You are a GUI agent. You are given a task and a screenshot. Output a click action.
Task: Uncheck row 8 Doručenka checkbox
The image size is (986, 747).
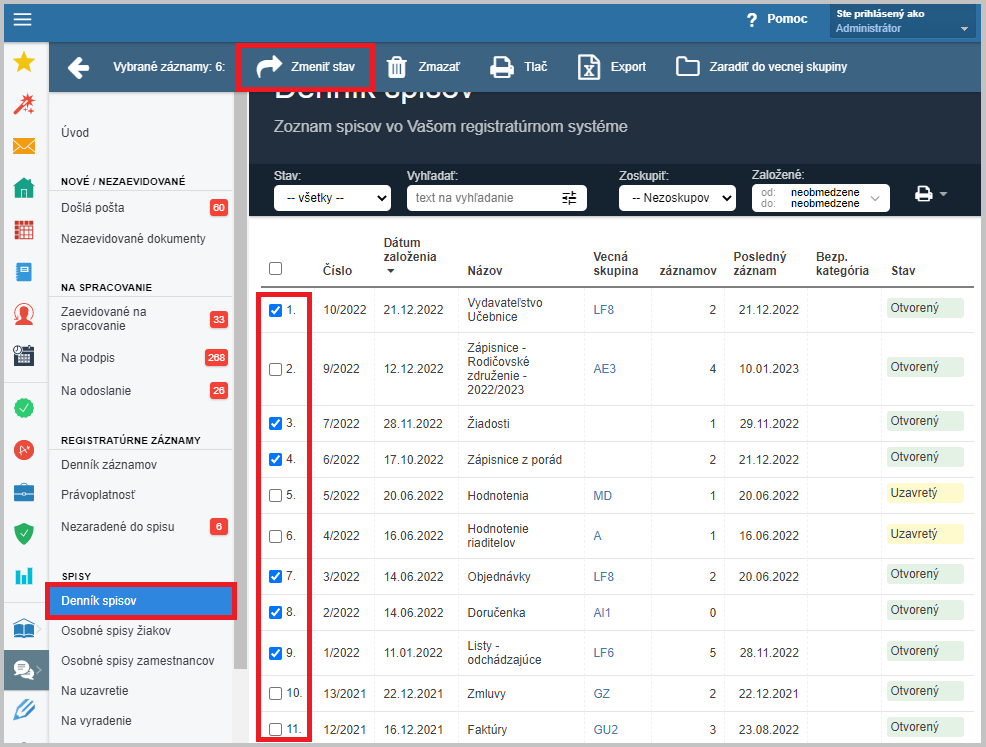coord(275,612)
